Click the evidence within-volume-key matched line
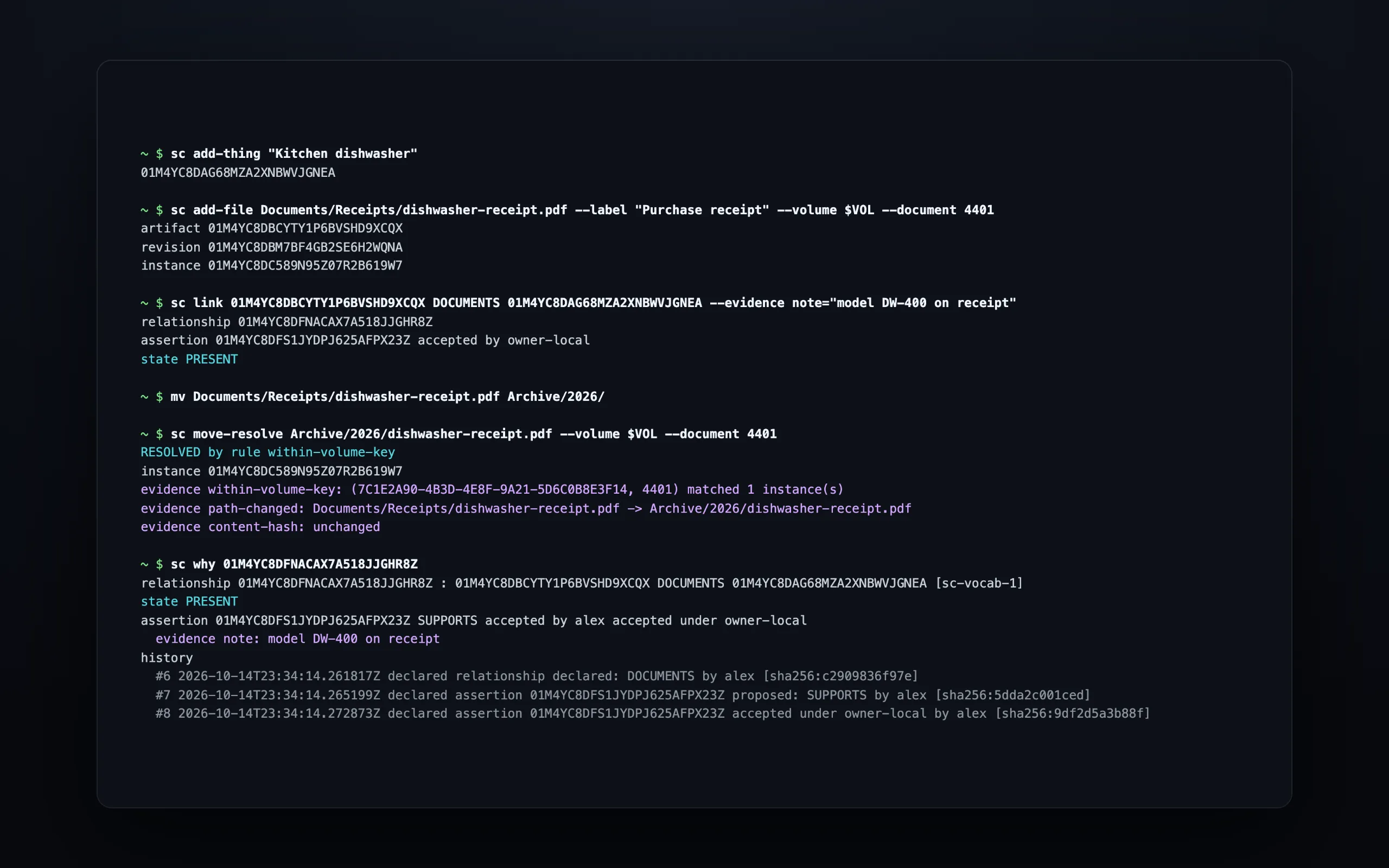This screenshot has width=1389, height=868. point(493,490)
